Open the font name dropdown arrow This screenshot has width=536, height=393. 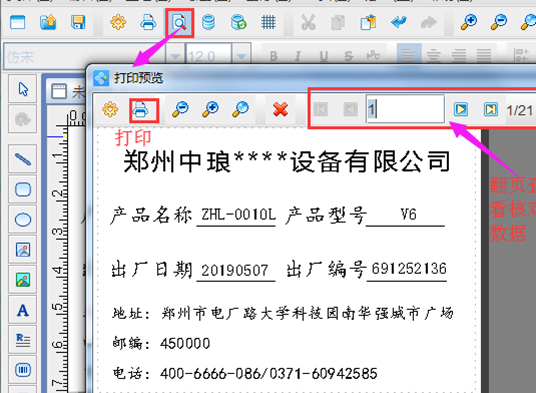point(175,56)
